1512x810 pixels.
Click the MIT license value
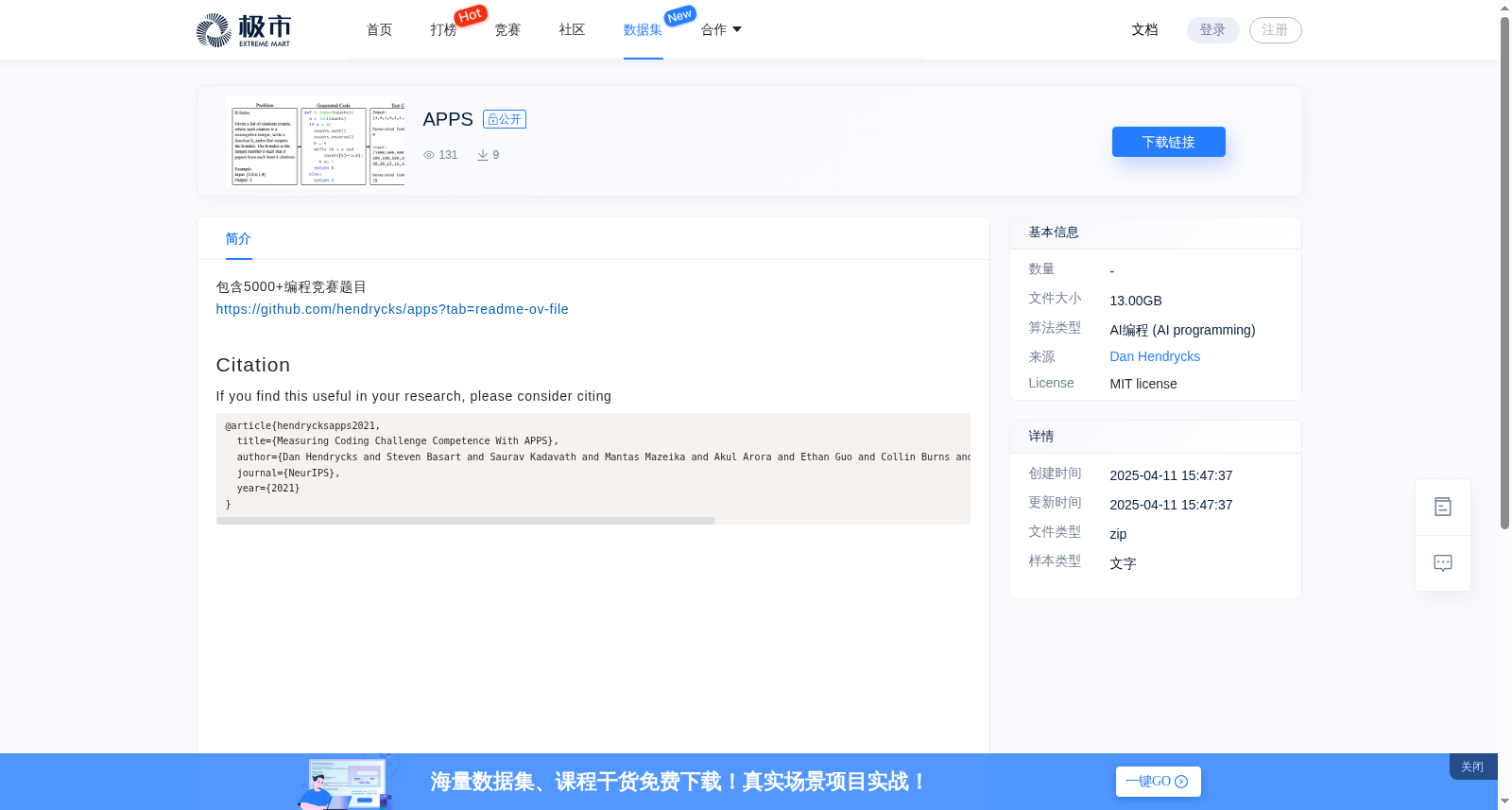coord(1143,384)
